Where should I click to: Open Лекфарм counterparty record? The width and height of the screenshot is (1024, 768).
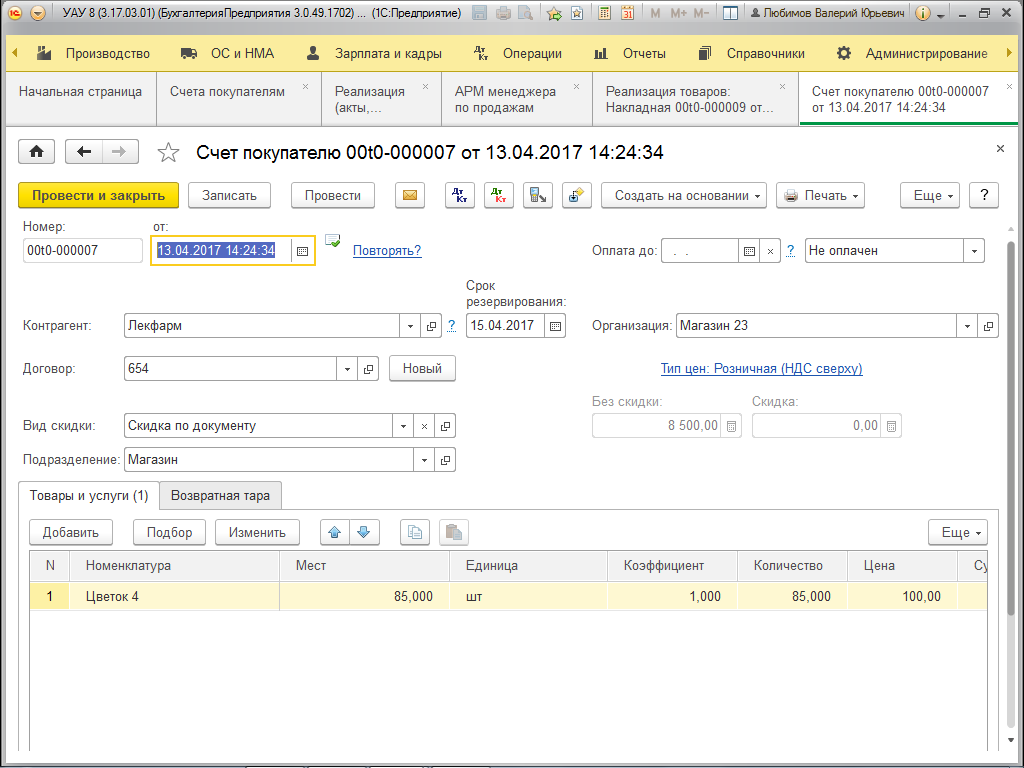click(x=431, y=326)
